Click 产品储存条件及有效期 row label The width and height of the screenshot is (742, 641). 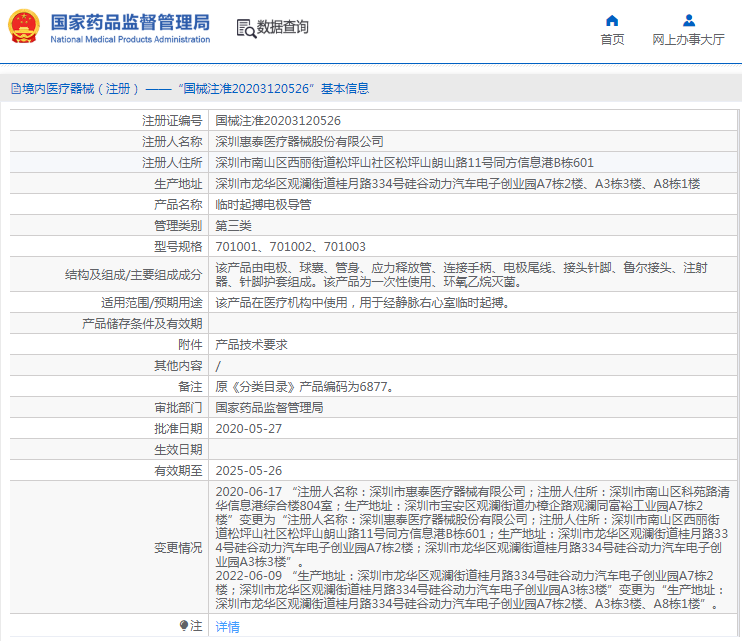click(x=142, y=324)
